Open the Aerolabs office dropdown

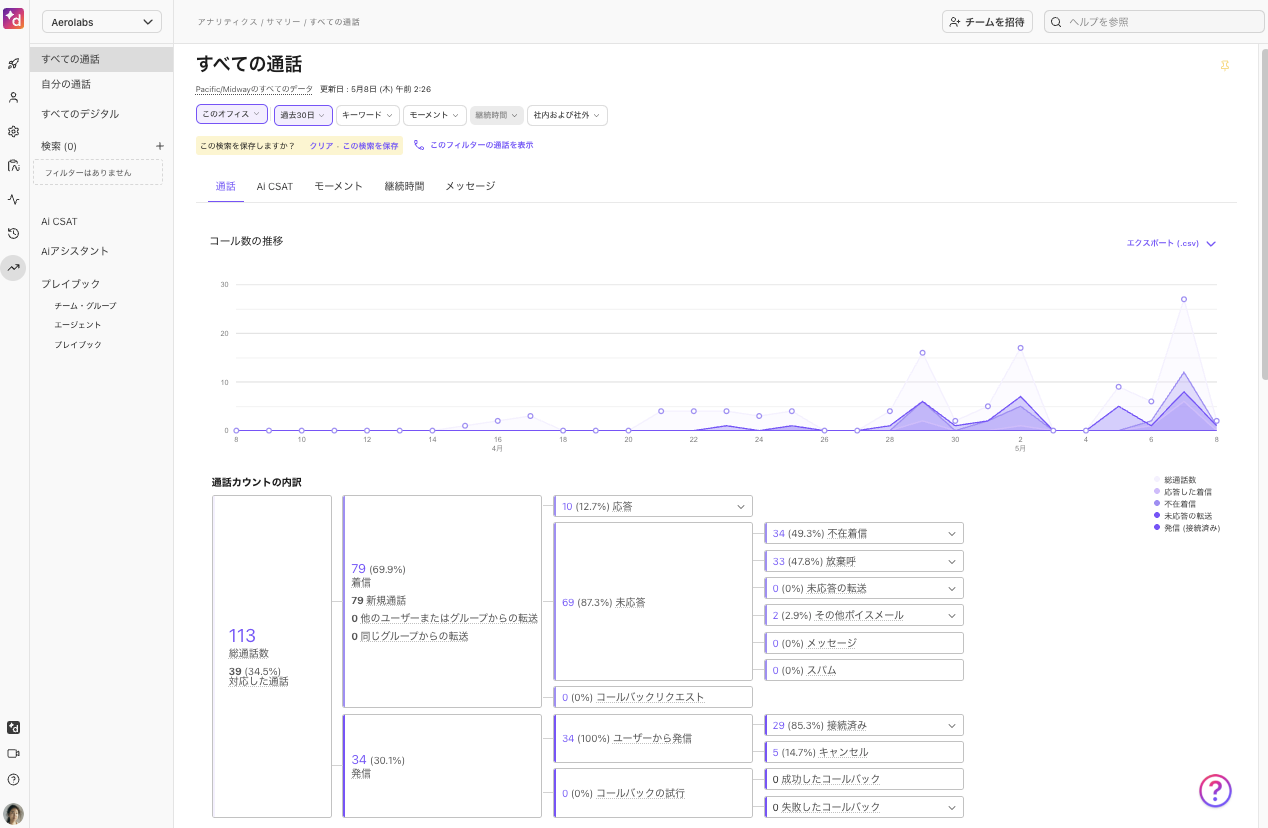[101, 22]
